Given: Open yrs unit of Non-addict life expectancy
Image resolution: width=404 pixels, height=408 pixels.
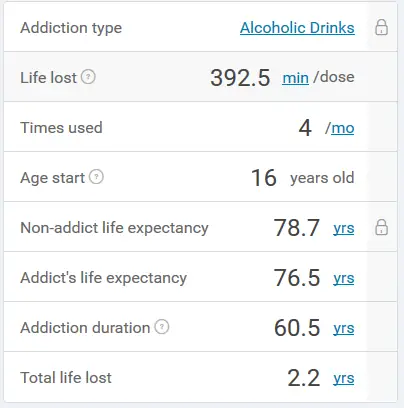Looking at the screenshot, I should [x=344, y=229].
